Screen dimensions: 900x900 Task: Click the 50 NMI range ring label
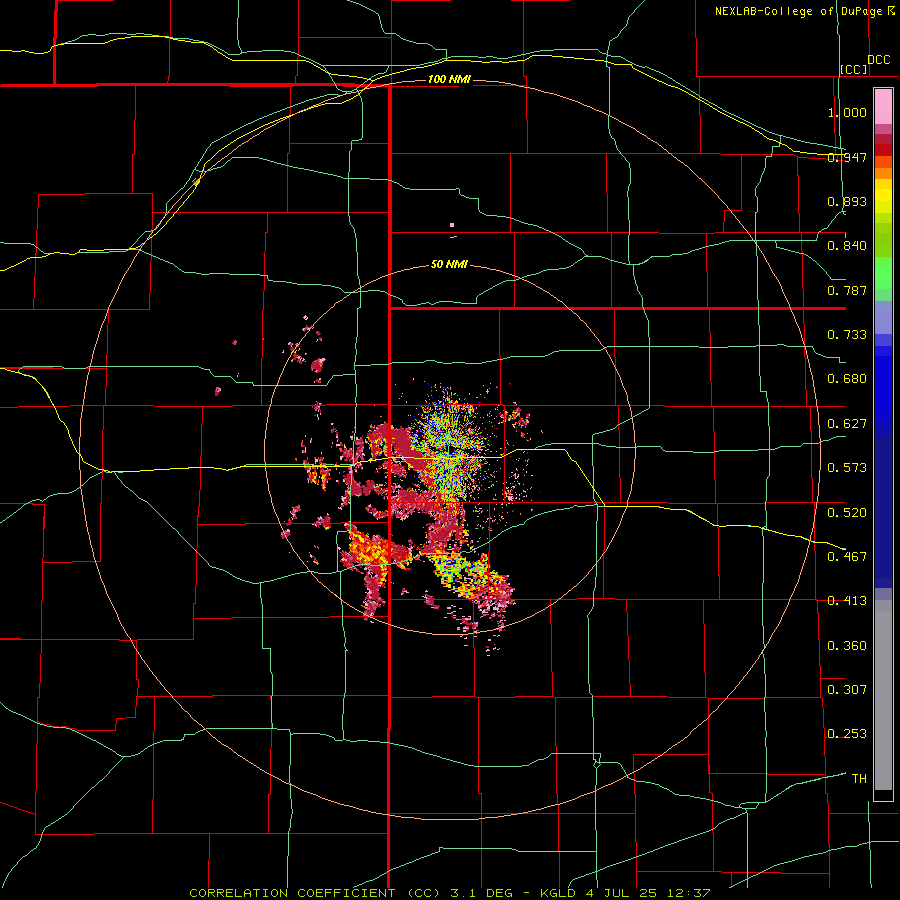449,265
